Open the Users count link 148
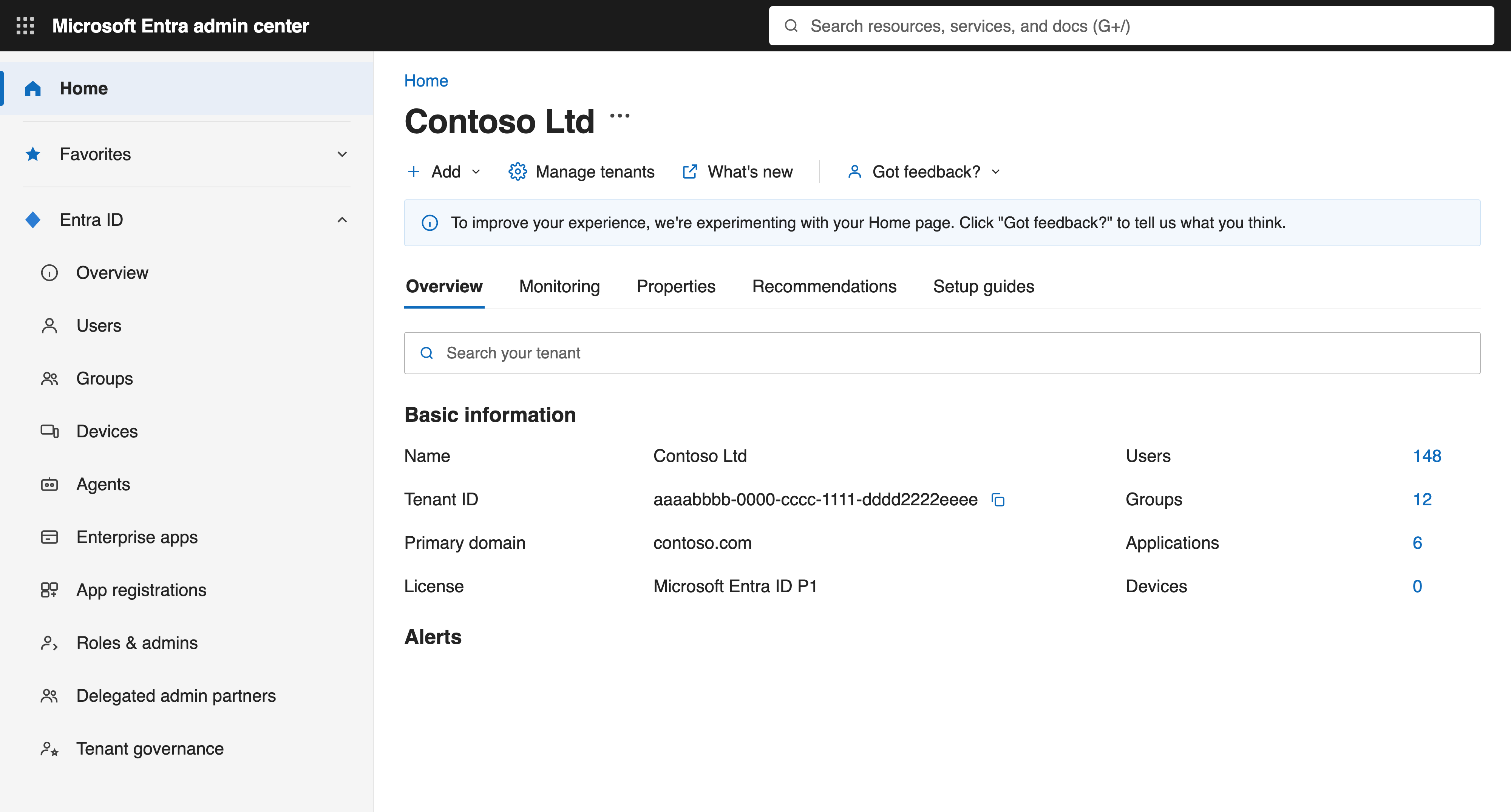Screen dimensions: 1511x812 click(x=1426, y=456)
